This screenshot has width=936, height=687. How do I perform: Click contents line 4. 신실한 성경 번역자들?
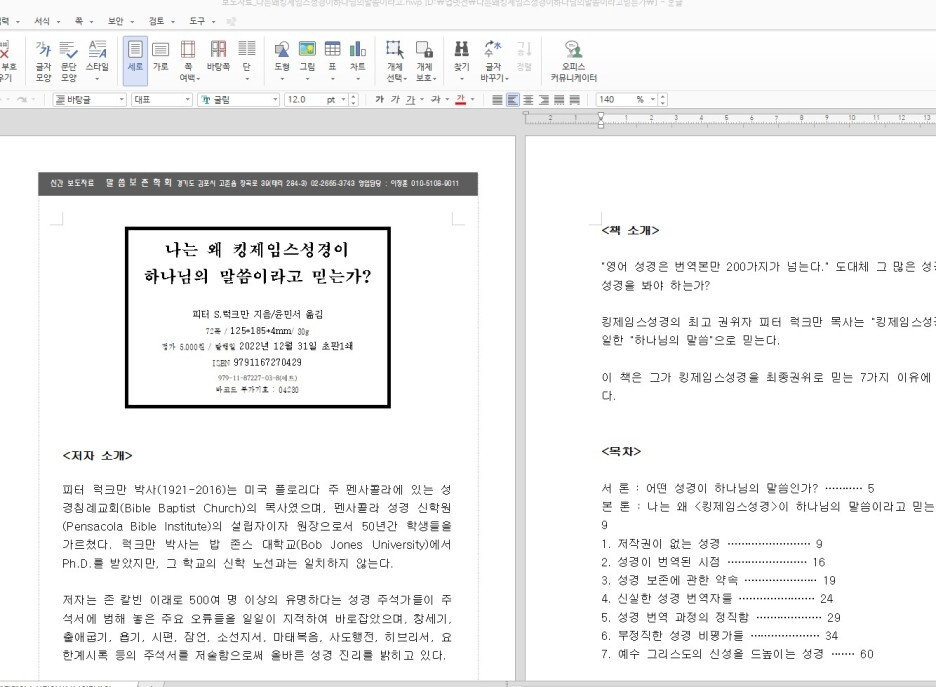pyautogui.click(x=717, y=599)
